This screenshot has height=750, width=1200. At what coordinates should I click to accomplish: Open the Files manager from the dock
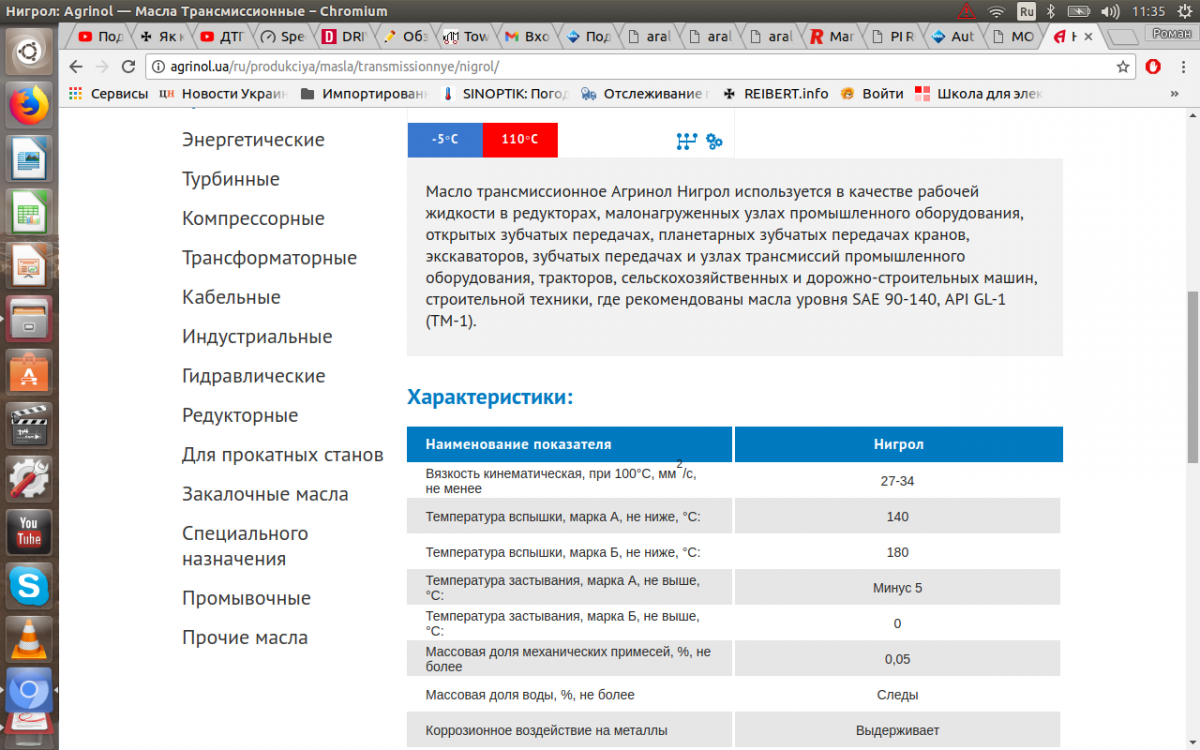pyautogui.click(x=29, y=320)
